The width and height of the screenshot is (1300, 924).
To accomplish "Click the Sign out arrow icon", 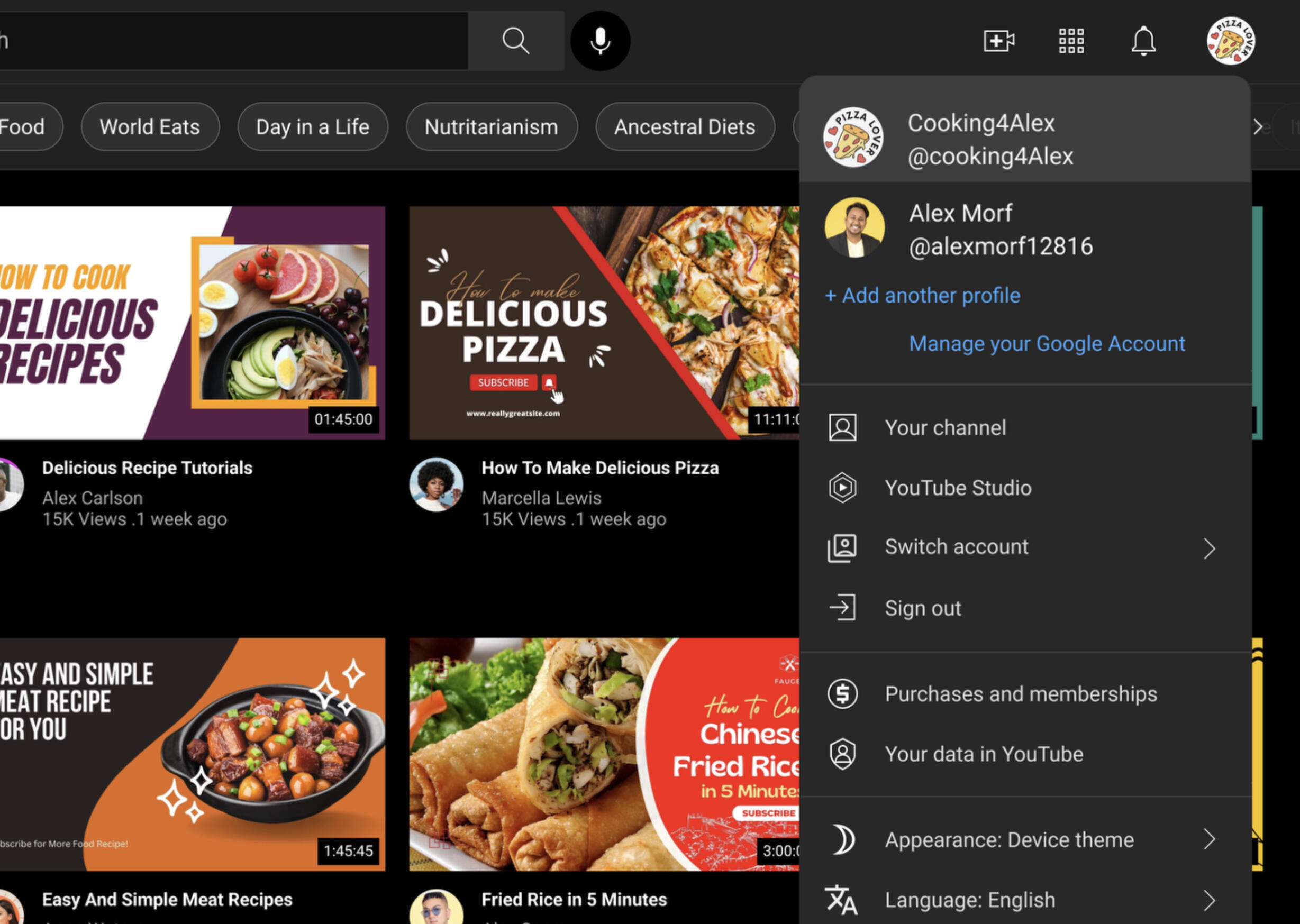I will tap(842, 608).
